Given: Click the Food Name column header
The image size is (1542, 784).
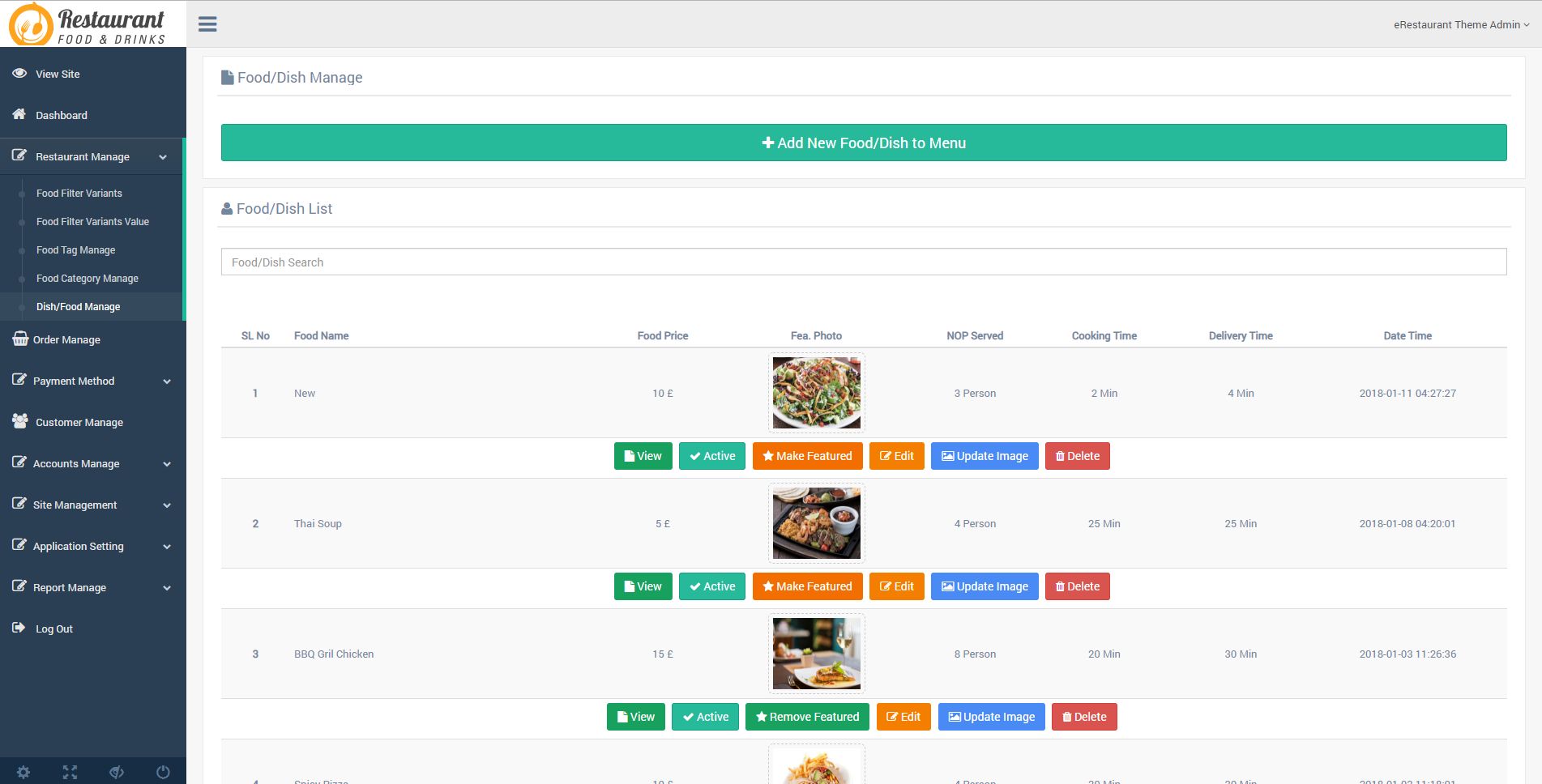Looking at the screenshot, I should coord(322,335).
